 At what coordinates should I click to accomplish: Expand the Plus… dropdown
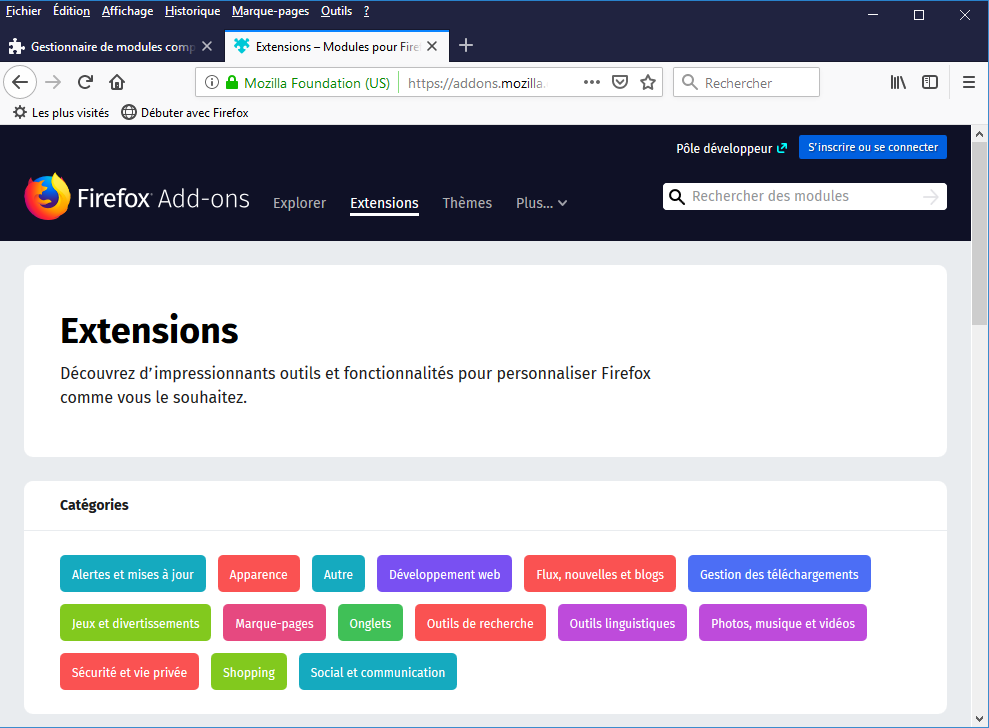tap(541, 203)
